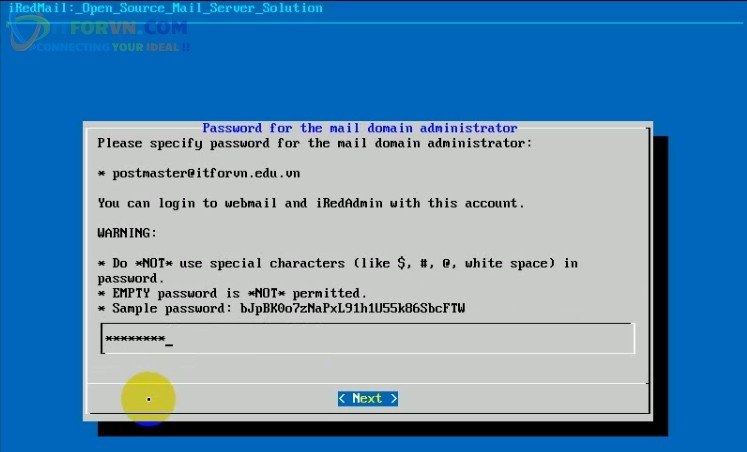747x452 pixels.
Task: Click the "You can login to webmail" line
Action: [x=310, y=203]
